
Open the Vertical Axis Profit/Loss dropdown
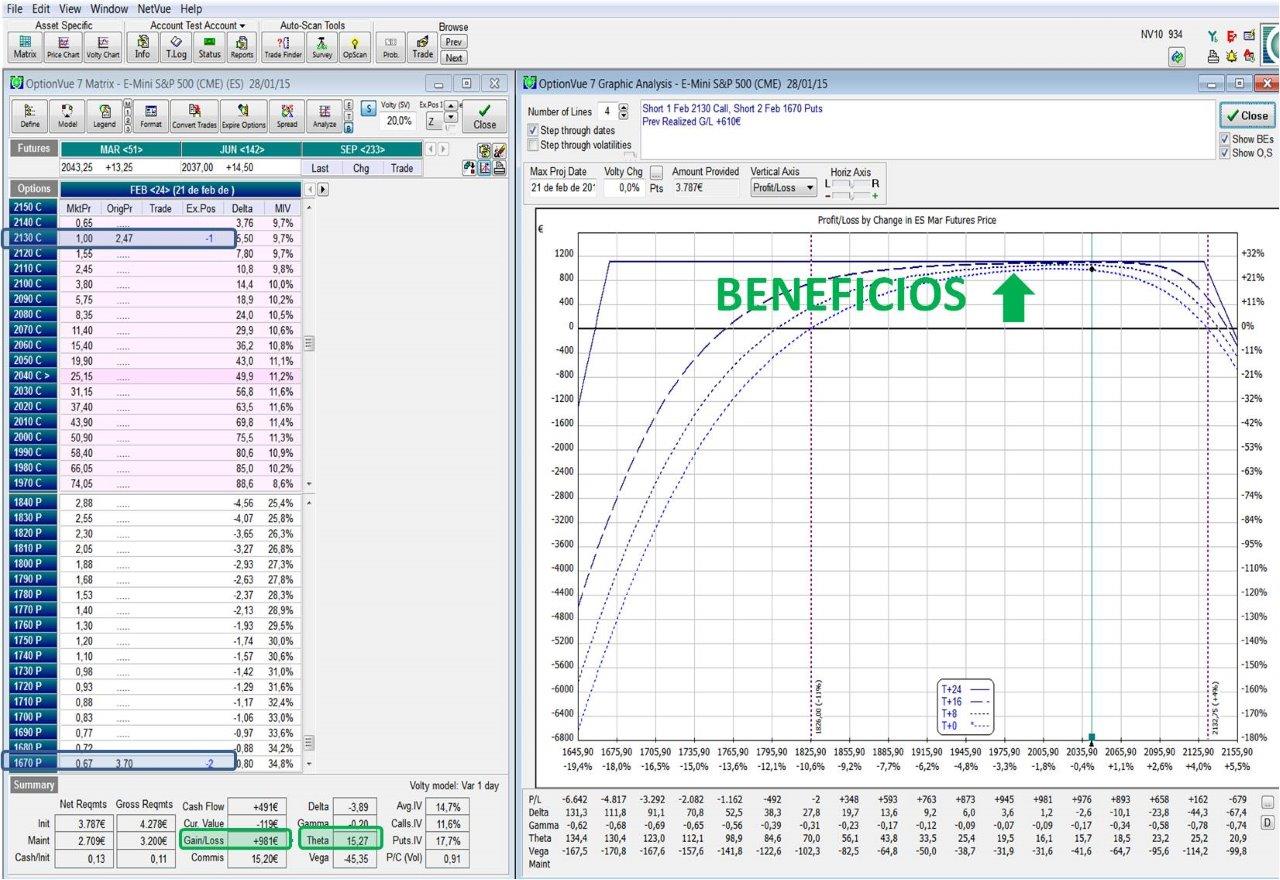(783, 188)
